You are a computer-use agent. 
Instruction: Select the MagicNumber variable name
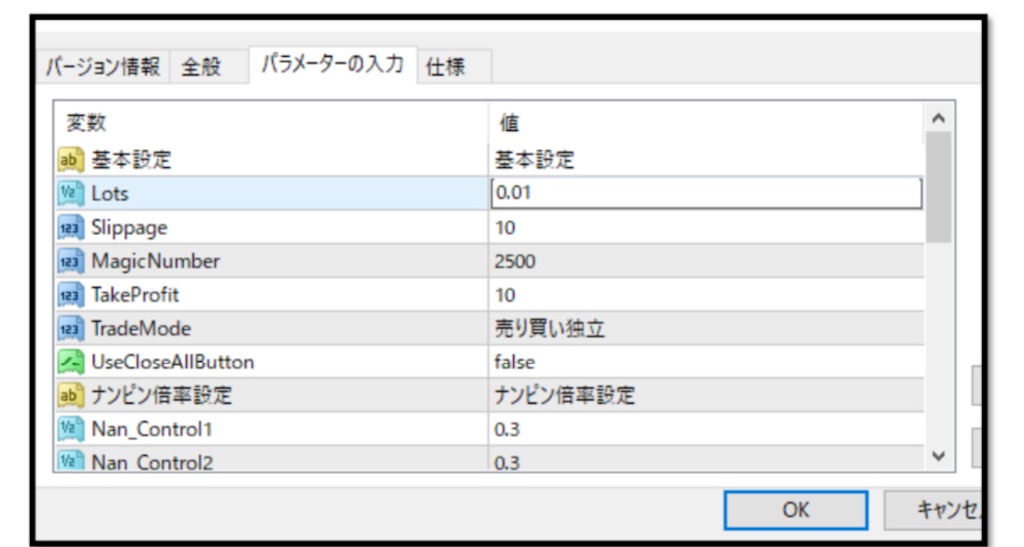155,261
